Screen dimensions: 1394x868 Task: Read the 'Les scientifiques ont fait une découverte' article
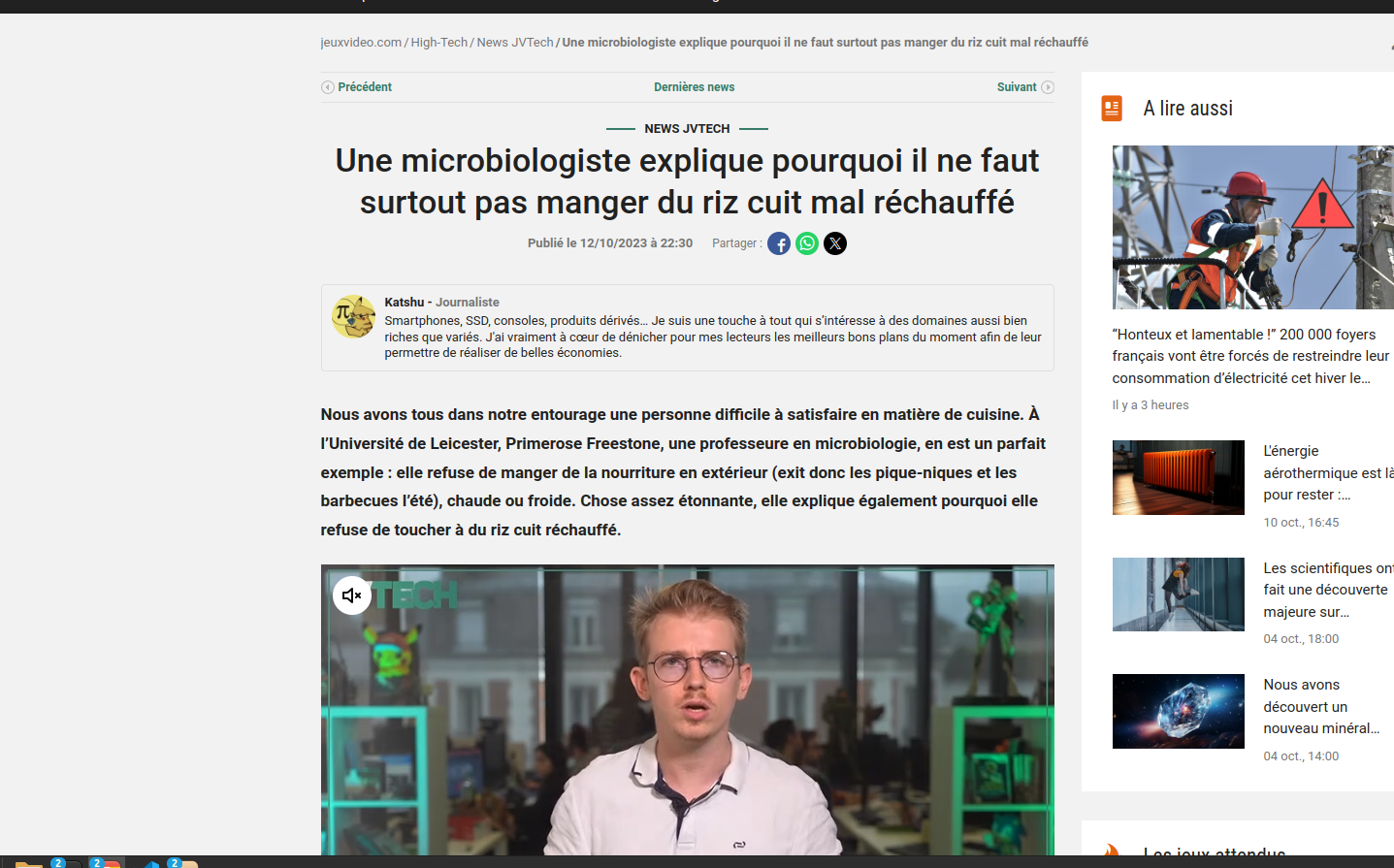[x=1328, y=590]
